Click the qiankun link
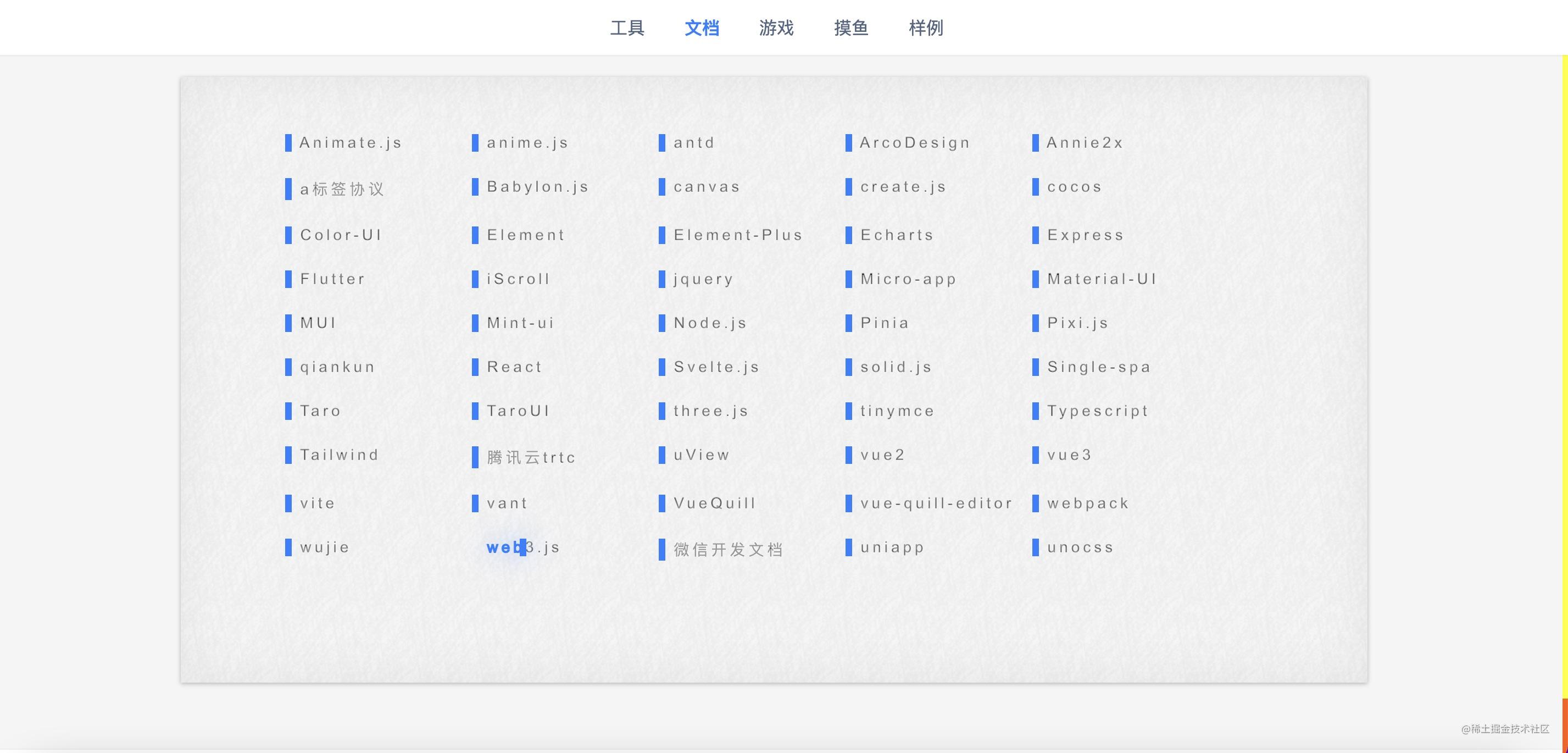 (337, 367)
